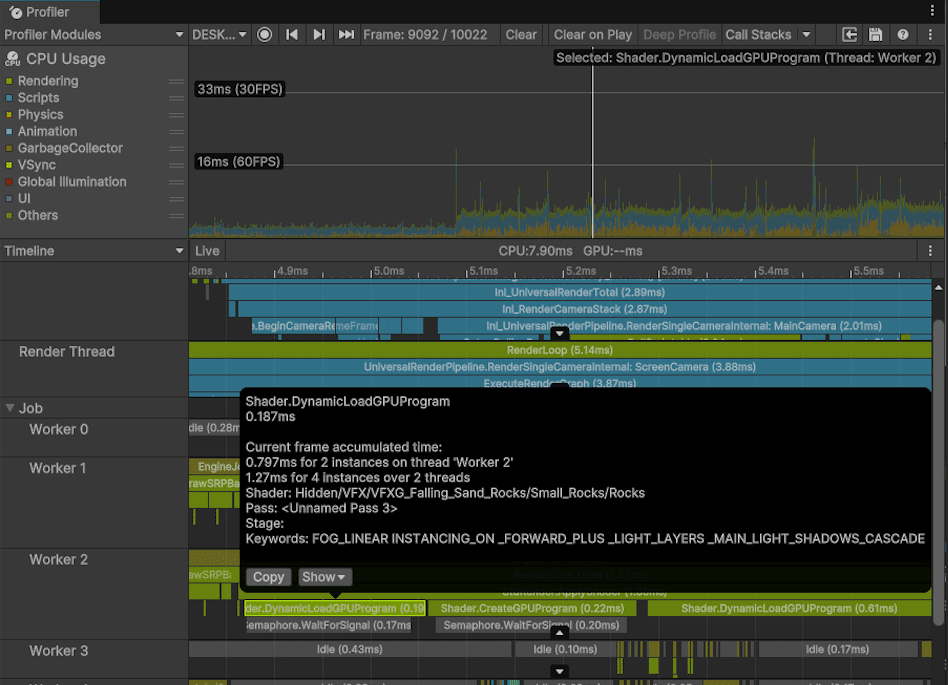
Task: Jump to the first frame icon
Action: coord(292,34)
